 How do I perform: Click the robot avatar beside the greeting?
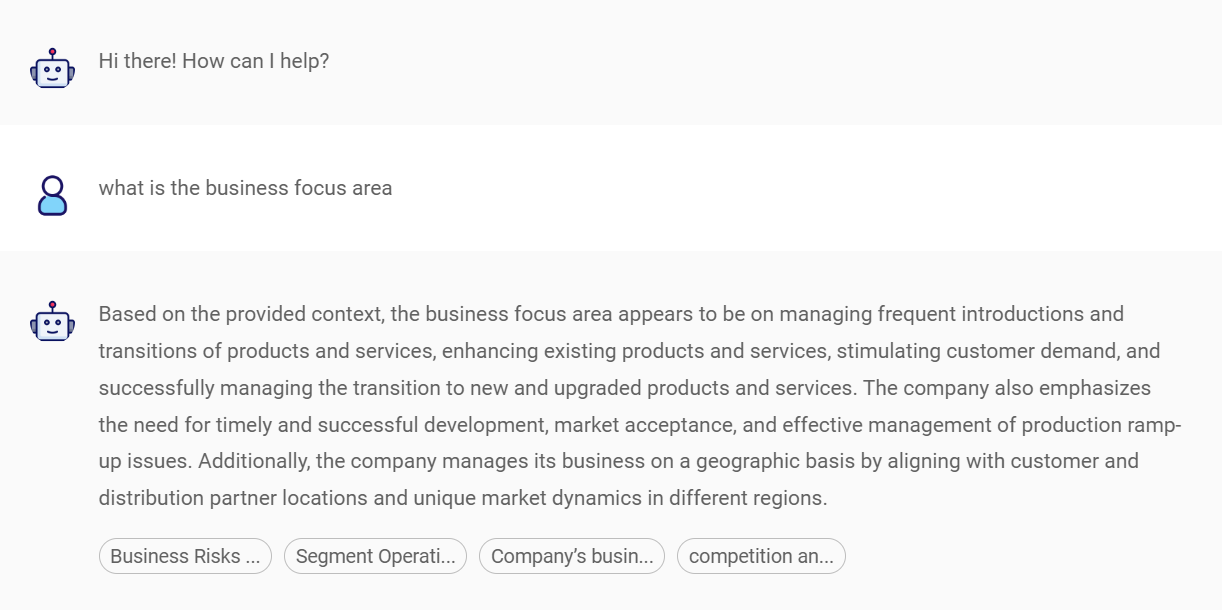pyautogui.click(x=52, y=68)
